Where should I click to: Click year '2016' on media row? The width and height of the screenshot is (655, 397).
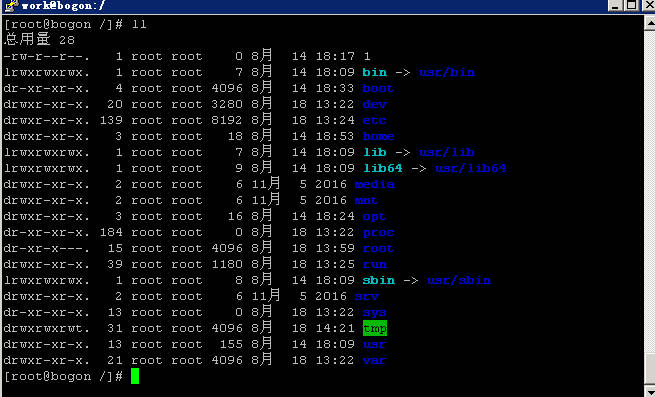(x=331, y=184)
